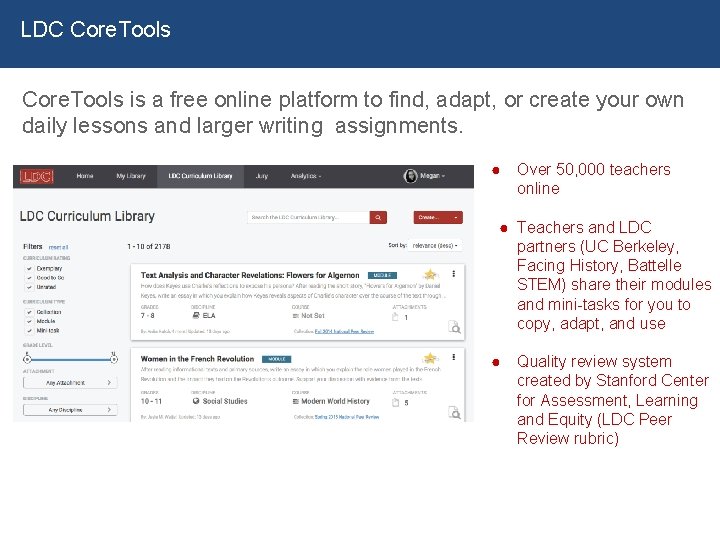The width and height of the screenshot is (720, 540).
Task: Click the MODULE badge on French Revolution card
Action: (276, 359)
